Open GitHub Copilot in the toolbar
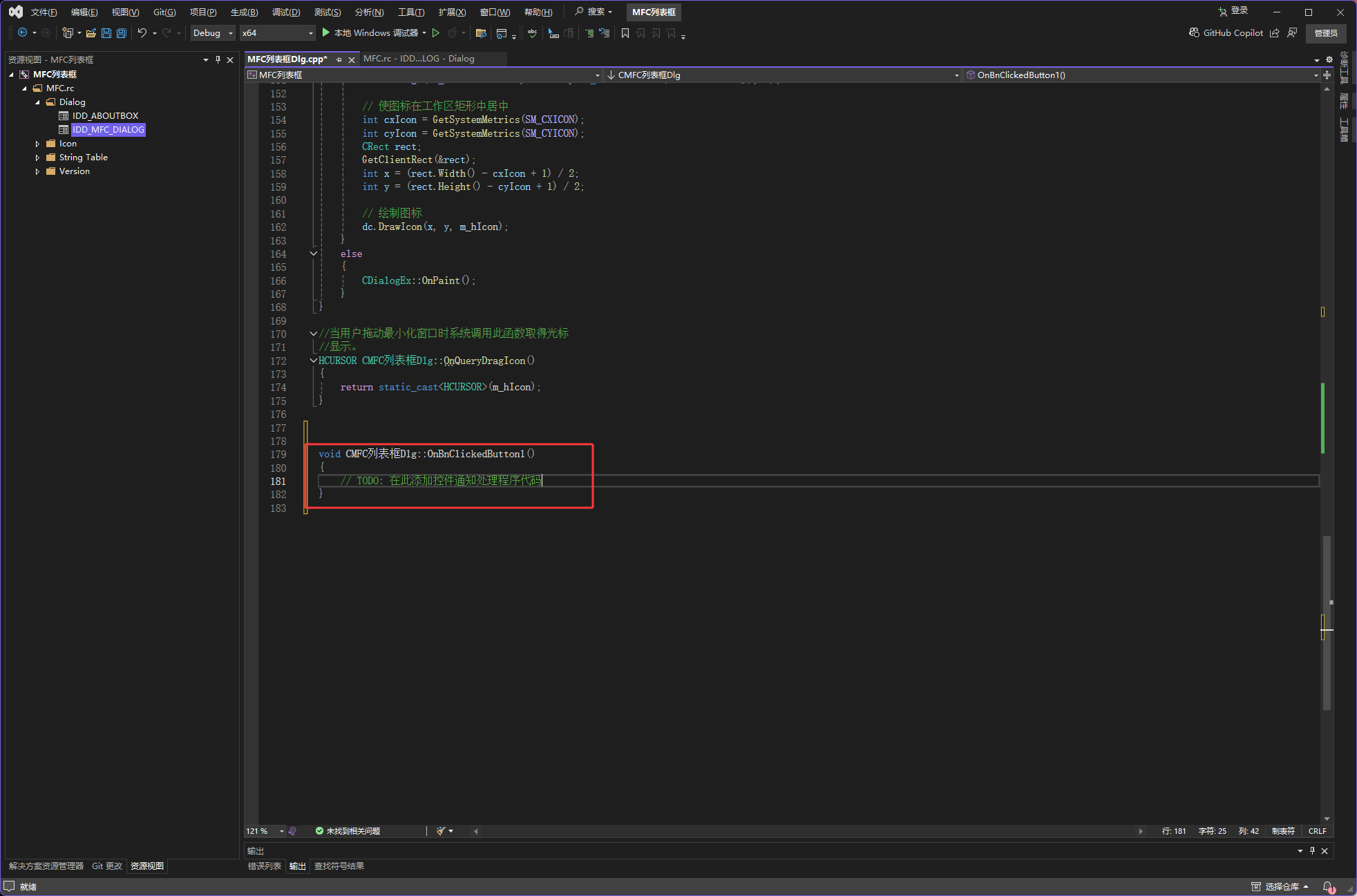1357x896 pixels. click(x=1225, y=33)
